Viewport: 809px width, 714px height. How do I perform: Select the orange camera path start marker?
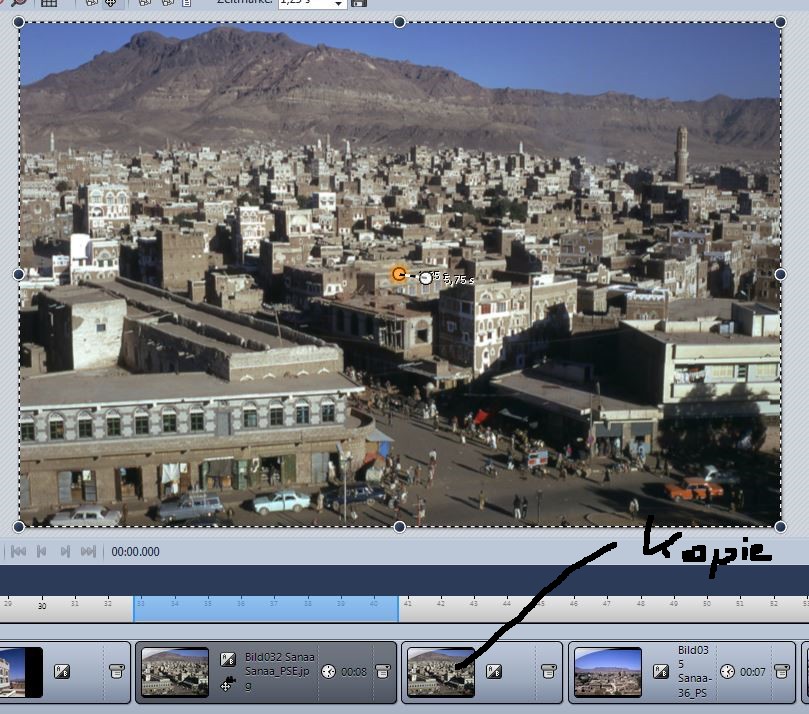399,274
